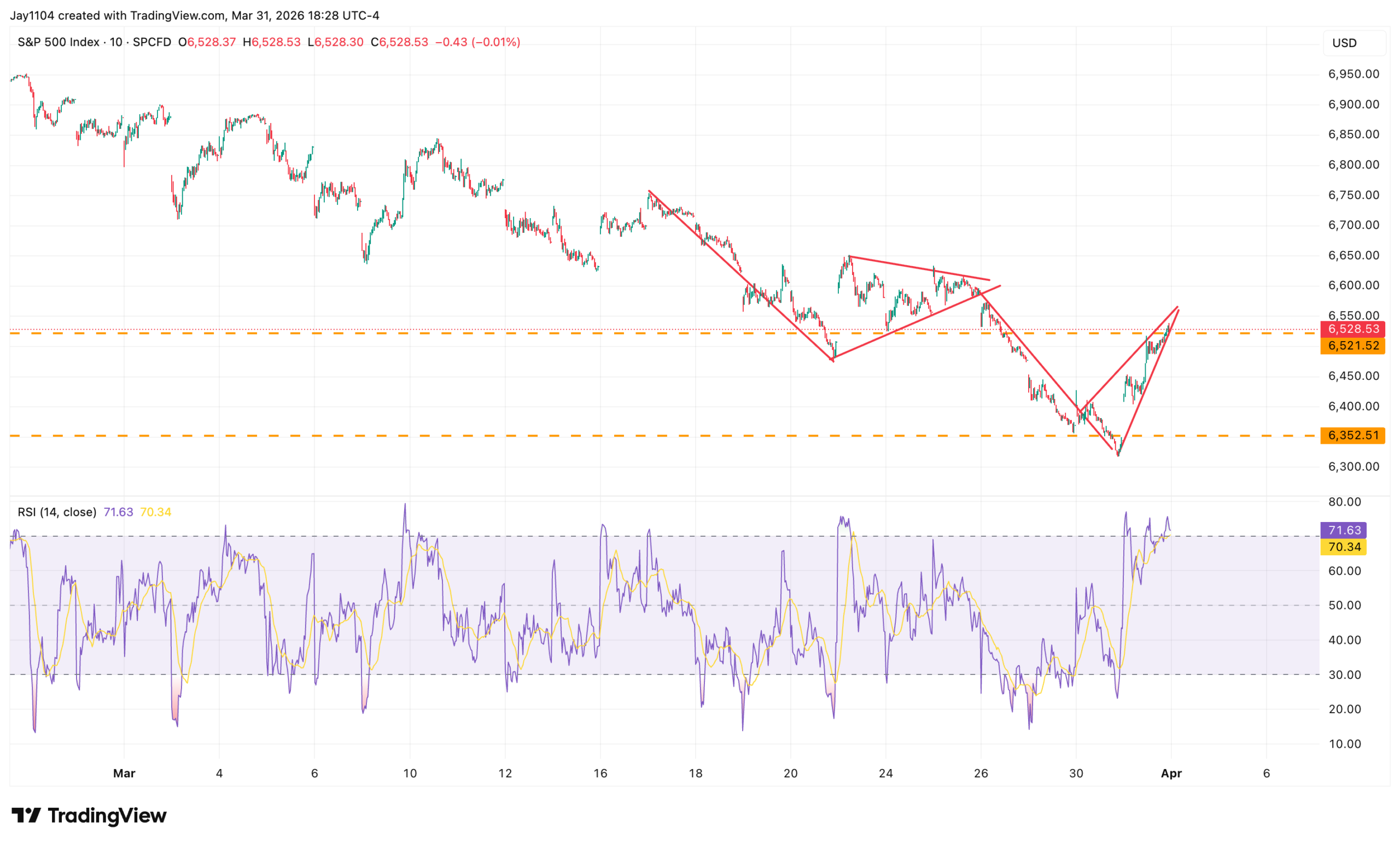Click the USD currency label
Image resolution: width=1400 pixels, height=845 pixels.
coord(1344,43)
